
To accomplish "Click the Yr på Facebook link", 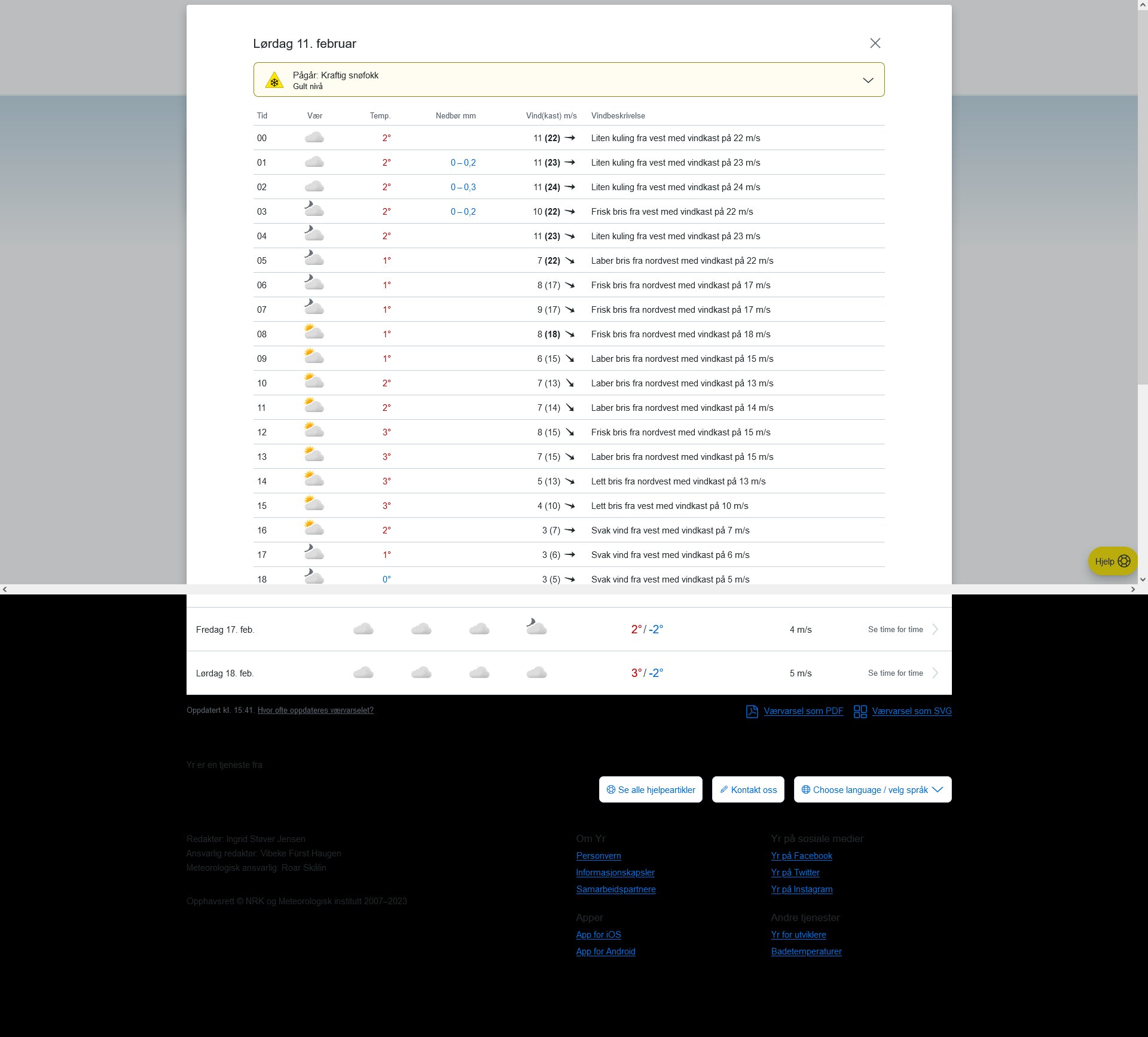I will [x=801, y=856].
